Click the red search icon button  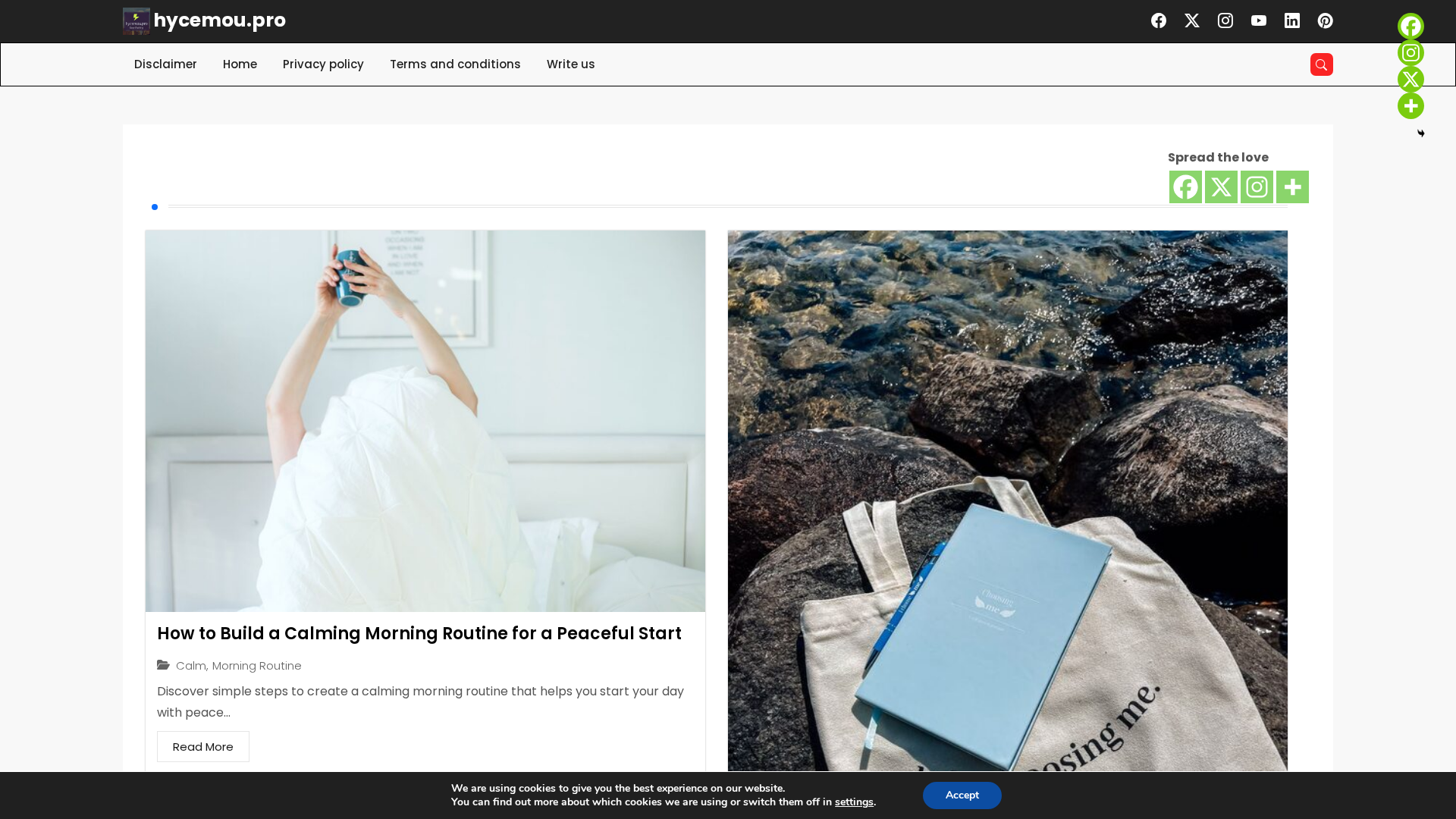1322,64
